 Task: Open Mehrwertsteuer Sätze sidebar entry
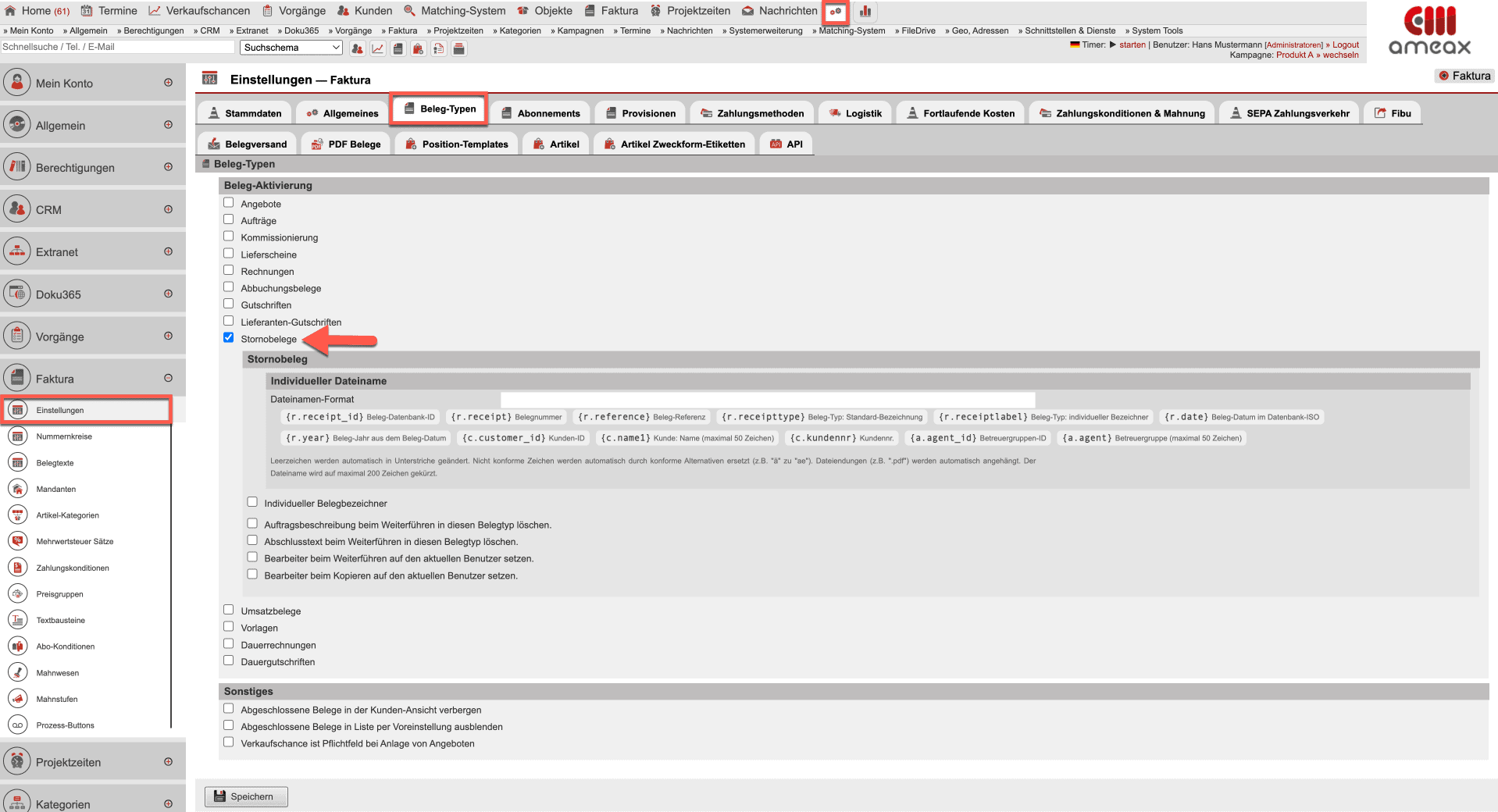tap(74, 541)
